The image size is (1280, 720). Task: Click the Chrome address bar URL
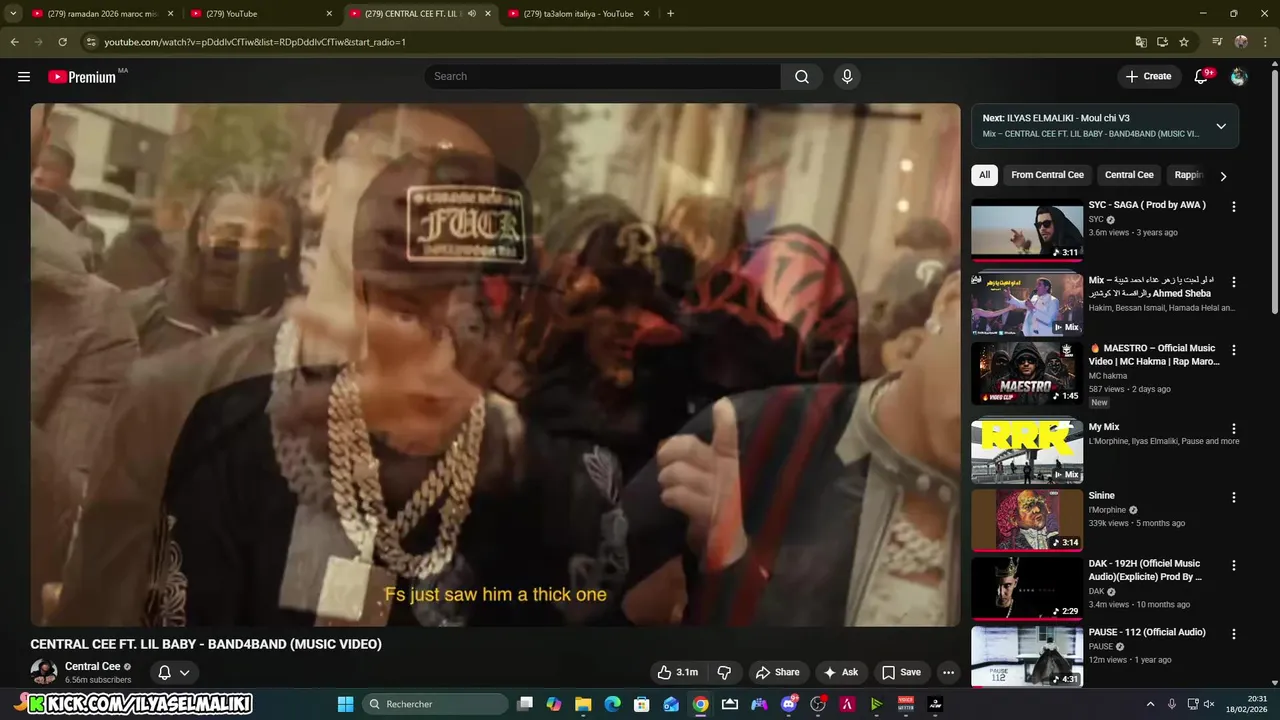click(255, 42)
